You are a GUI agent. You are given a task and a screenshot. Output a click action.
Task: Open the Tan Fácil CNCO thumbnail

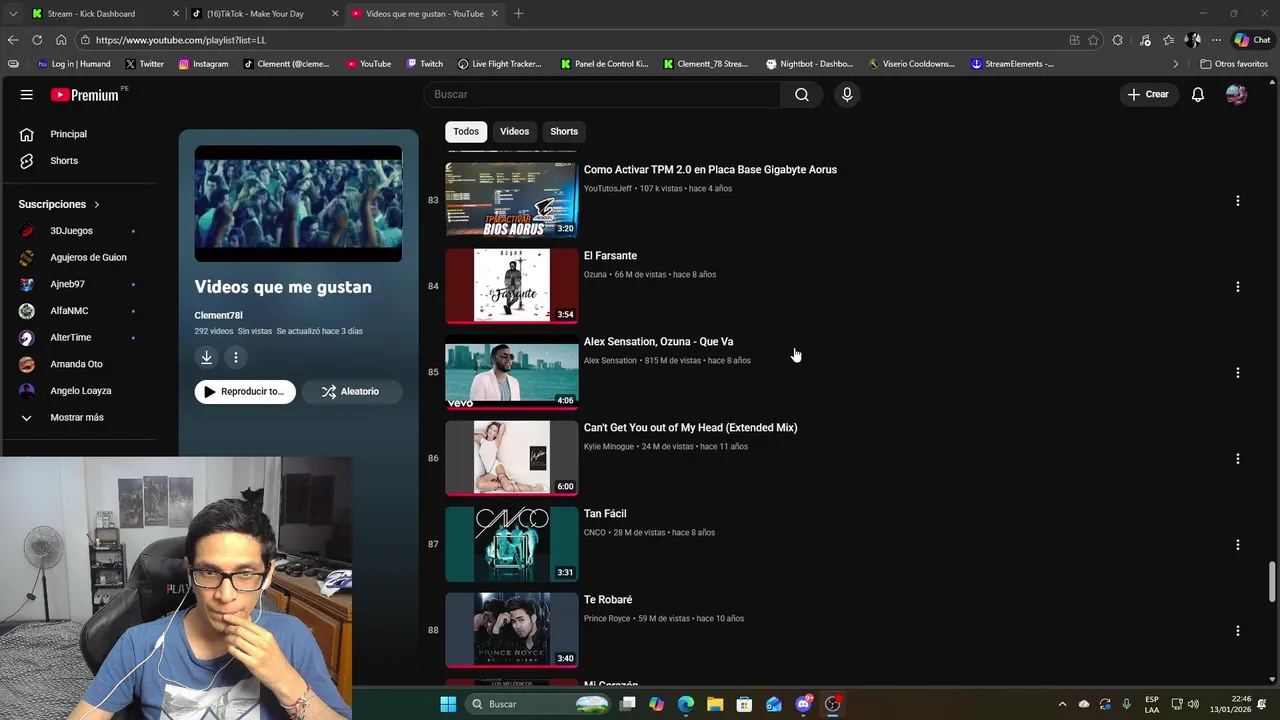[512, 544]
